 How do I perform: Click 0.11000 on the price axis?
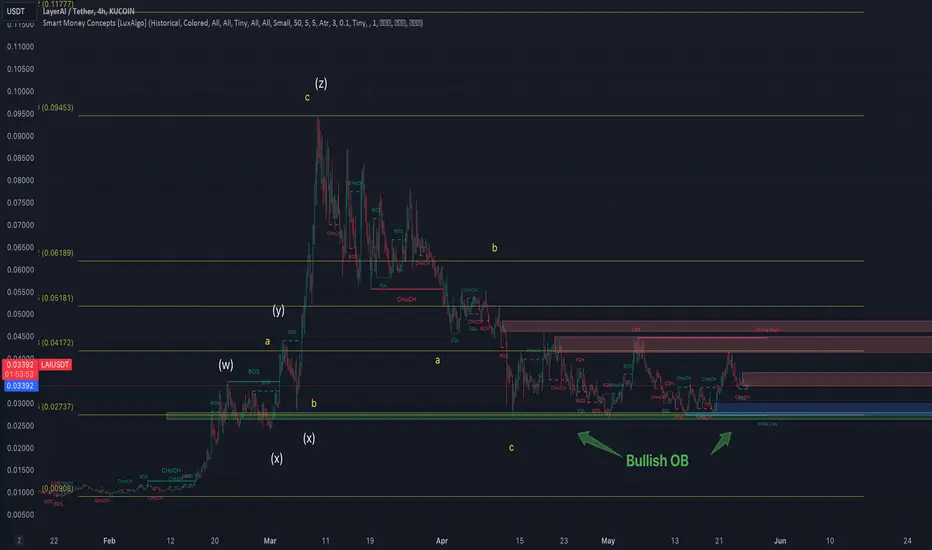[20, 46]
